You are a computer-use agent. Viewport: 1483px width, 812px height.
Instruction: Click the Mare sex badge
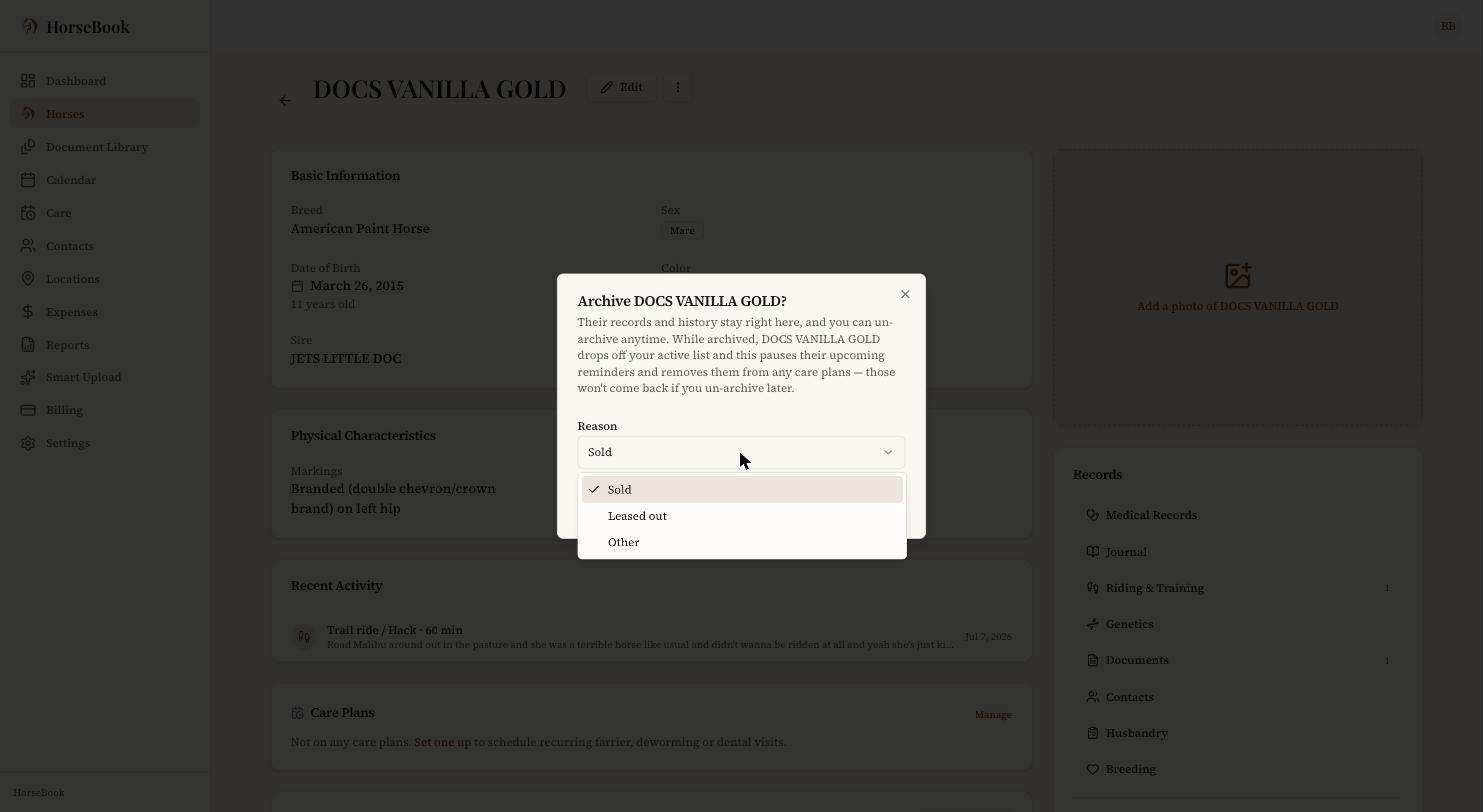(x=682, y=231)
